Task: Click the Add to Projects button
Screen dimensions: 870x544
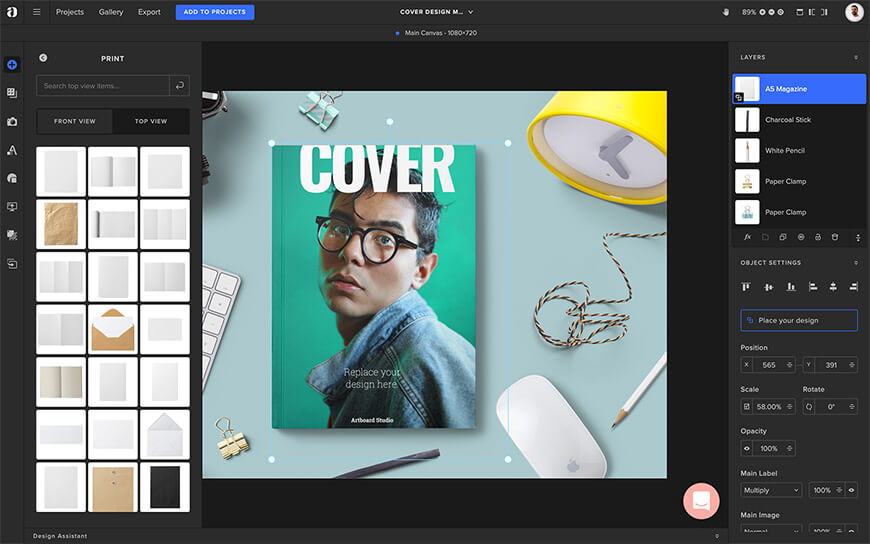Action: [215, 12]
